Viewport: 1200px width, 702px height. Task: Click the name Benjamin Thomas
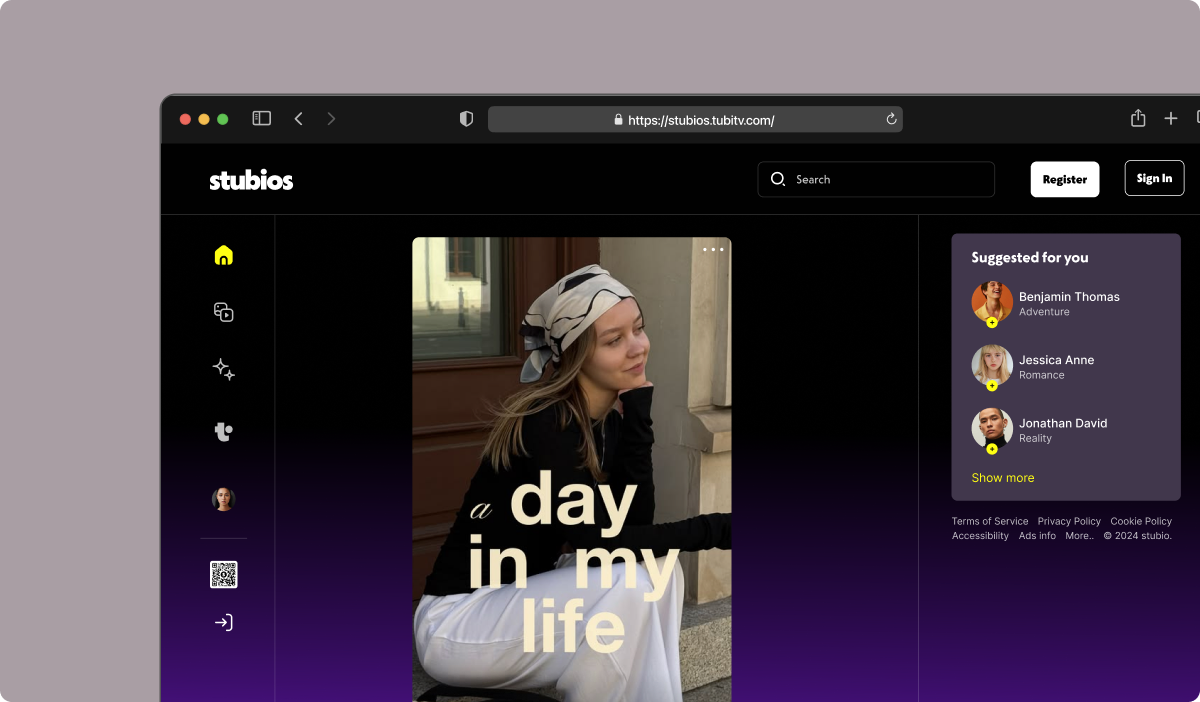pyautogui.click(x=1069, y=297)
